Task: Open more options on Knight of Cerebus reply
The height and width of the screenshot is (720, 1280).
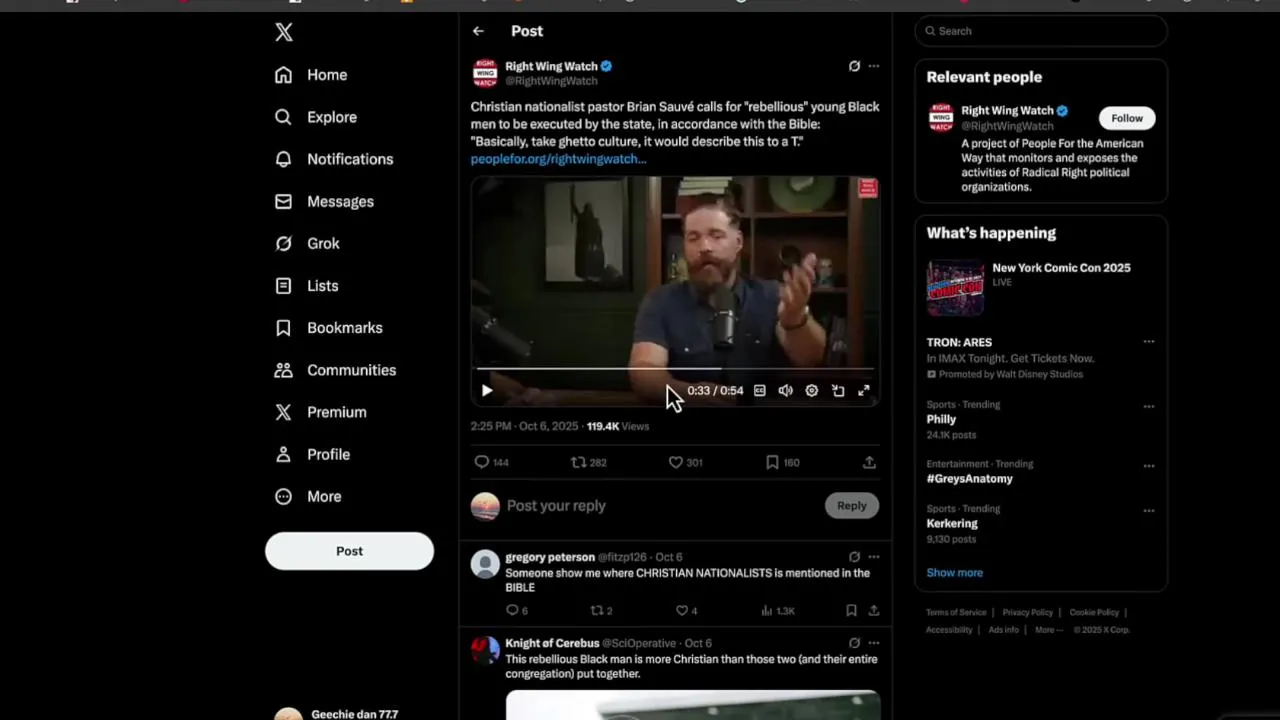Action: pos(874,643)
